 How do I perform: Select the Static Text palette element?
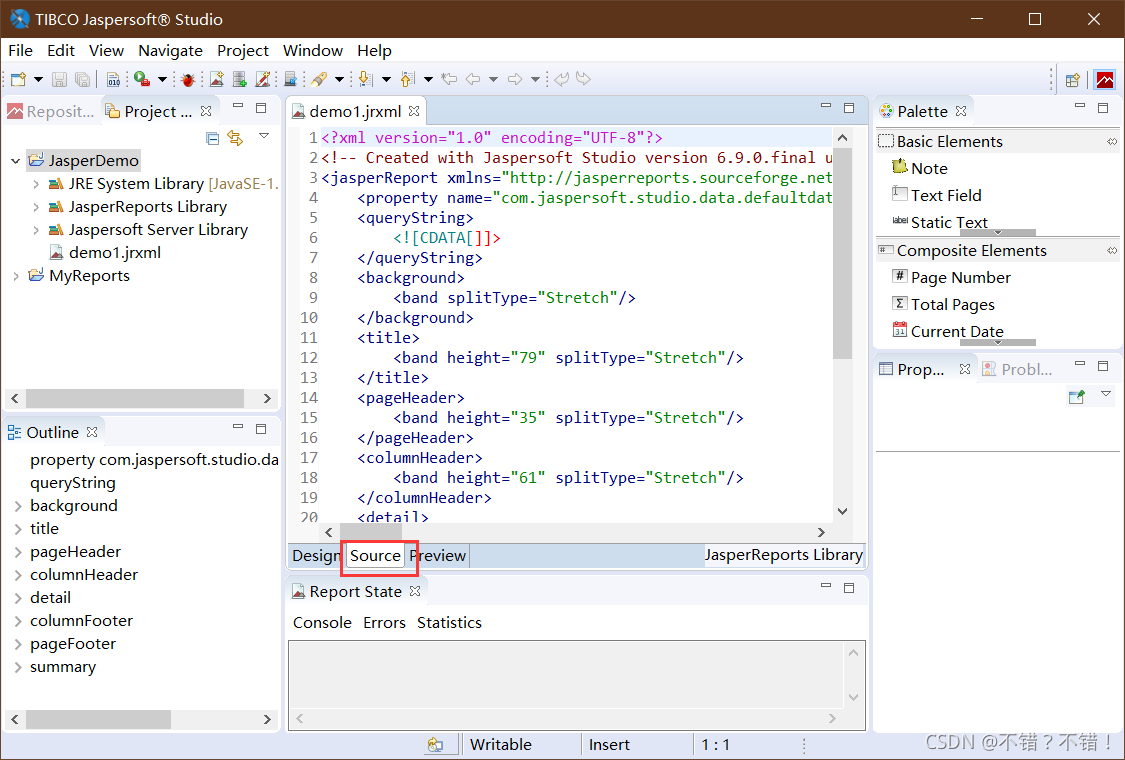[940, 222]
